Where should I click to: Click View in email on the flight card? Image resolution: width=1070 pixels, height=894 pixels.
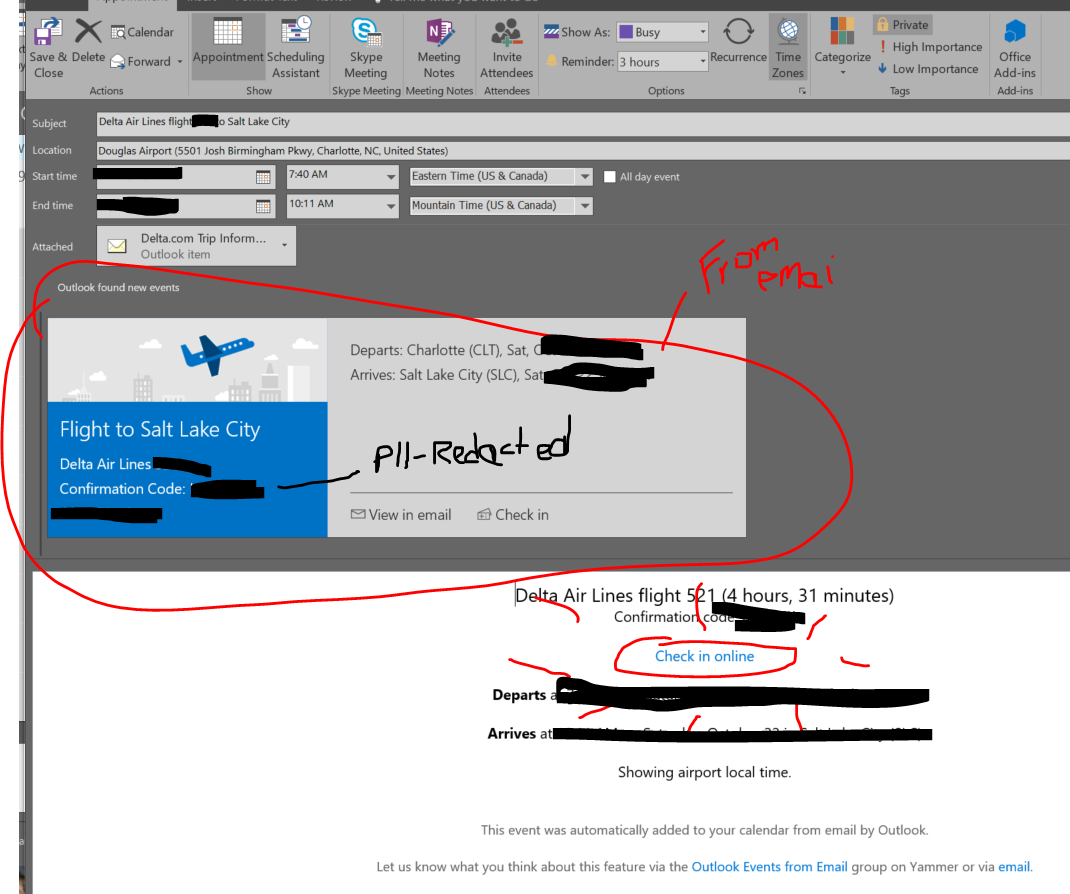[x=401, y=515]
